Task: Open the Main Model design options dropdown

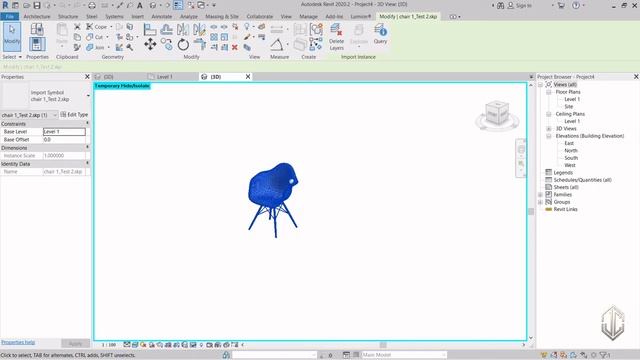Action: tap(404, 355)
